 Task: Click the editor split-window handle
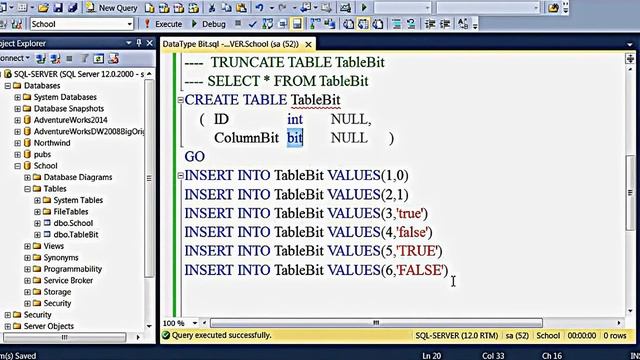point(630,58)
